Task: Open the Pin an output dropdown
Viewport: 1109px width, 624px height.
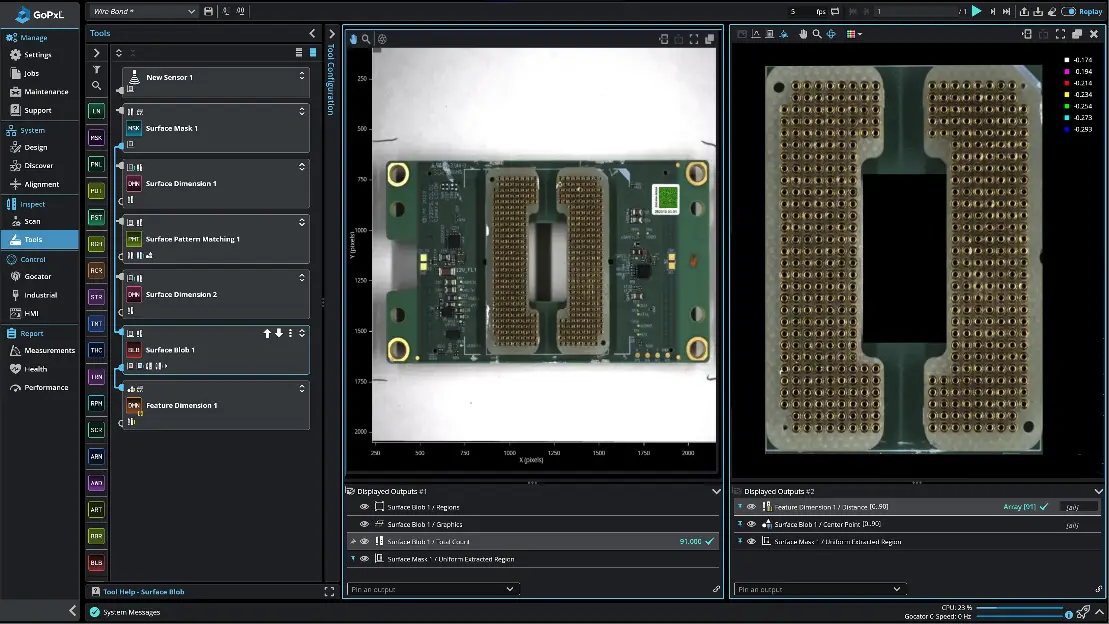Action: click(433, 589)
